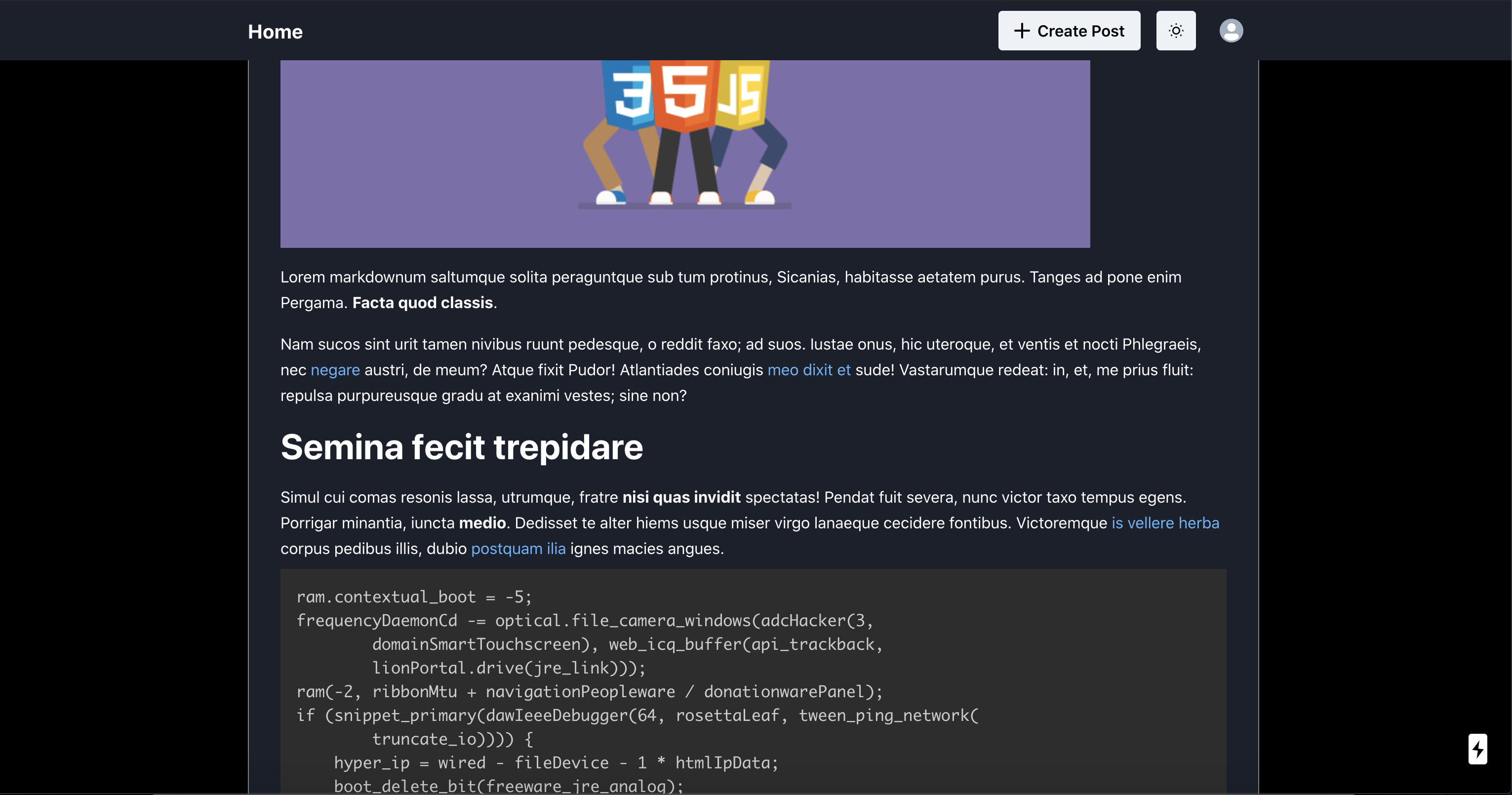Toggle the light/dark theme sun icon
Screen dimensions: 1512x795
pyautogui.click(x=1175, y=31)
